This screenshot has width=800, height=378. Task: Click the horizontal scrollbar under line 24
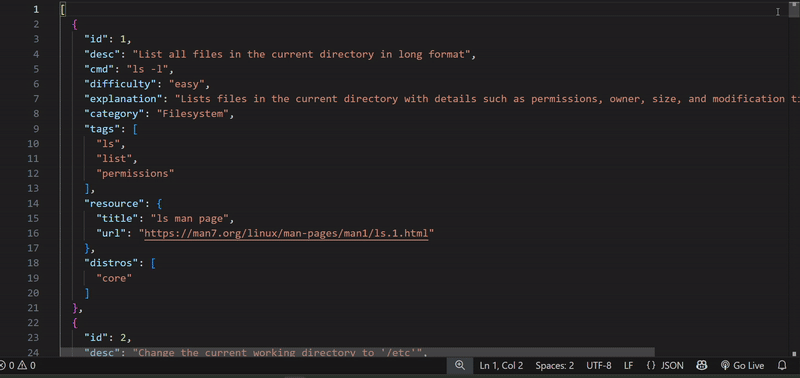(x=357, y=352)
